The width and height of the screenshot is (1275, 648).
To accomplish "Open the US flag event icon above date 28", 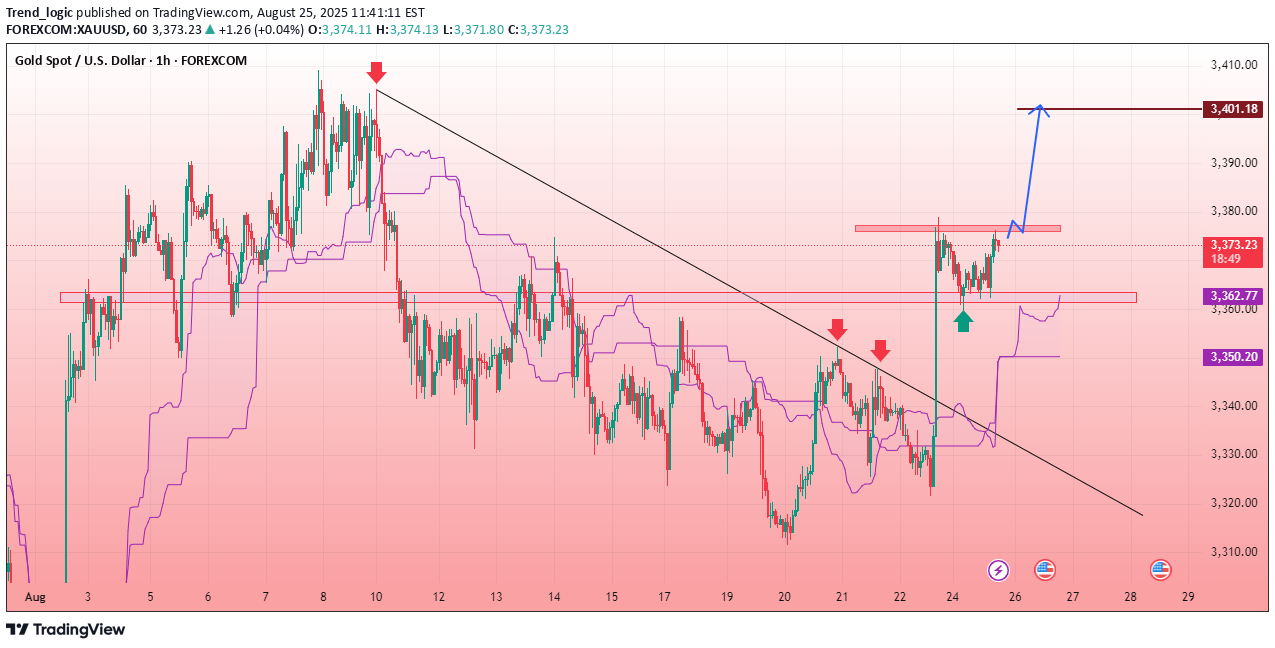I will pos(1160,570).
